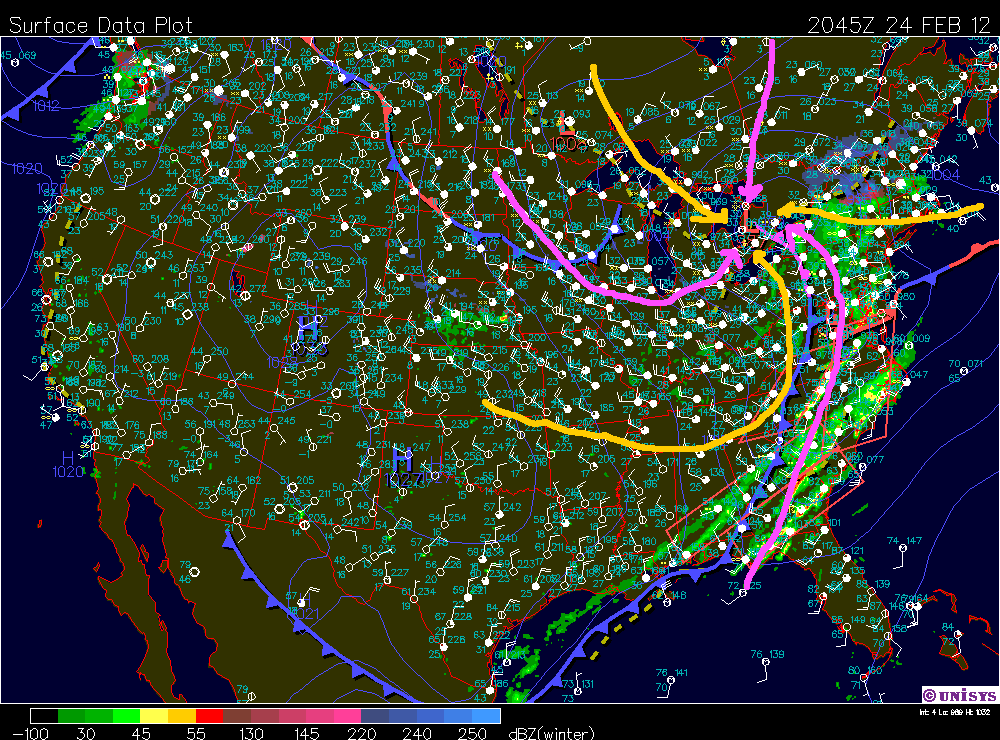
Task: Select the black legend swatch above -100
Action: [44, 716]
